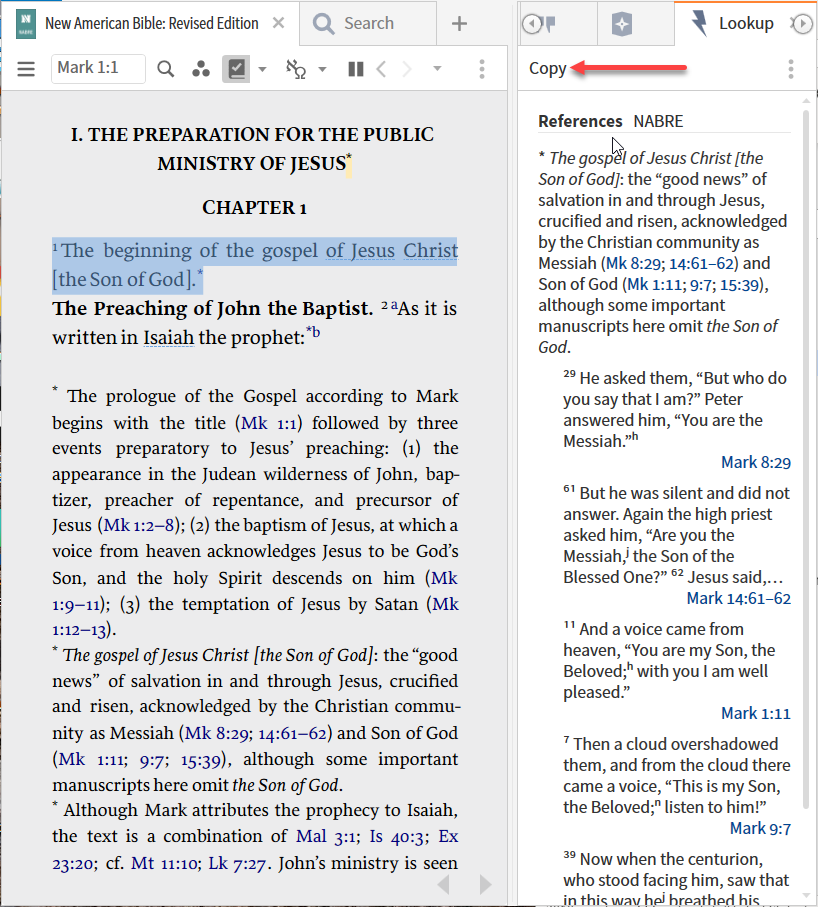Viewport: 818px width, 907px height.
Task: Click the Mt 11:10 cross-reference link
Action: coord(165,863)
